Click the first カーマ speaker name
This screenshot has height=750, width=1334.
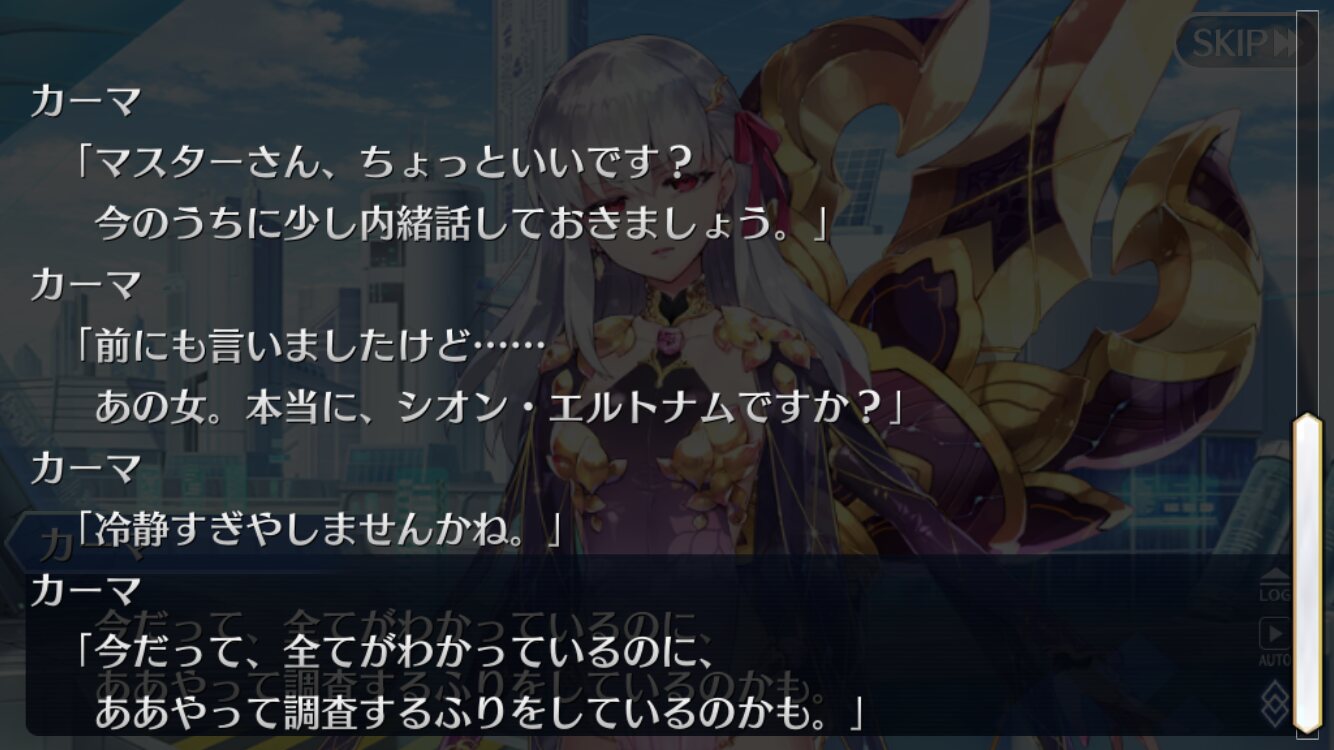click(86, 102)
